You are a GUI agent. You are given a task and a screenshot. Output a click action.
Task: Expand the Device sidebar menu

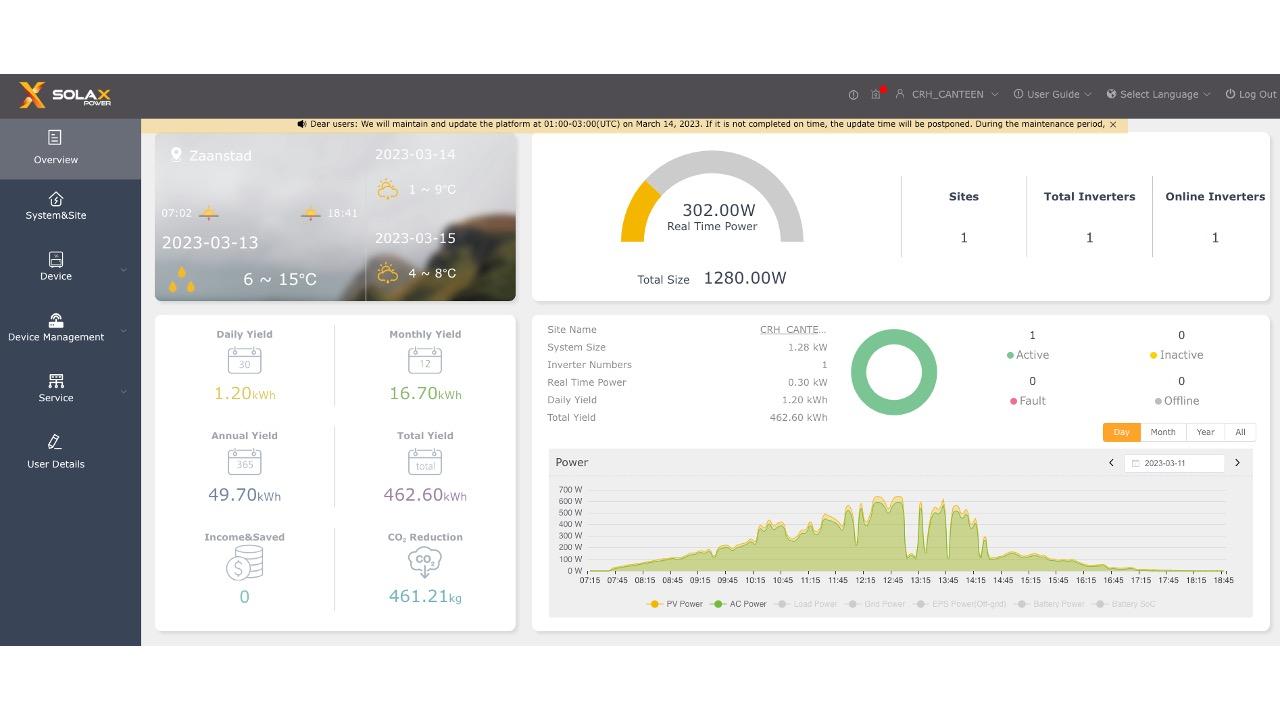click(x=56, y=267)
